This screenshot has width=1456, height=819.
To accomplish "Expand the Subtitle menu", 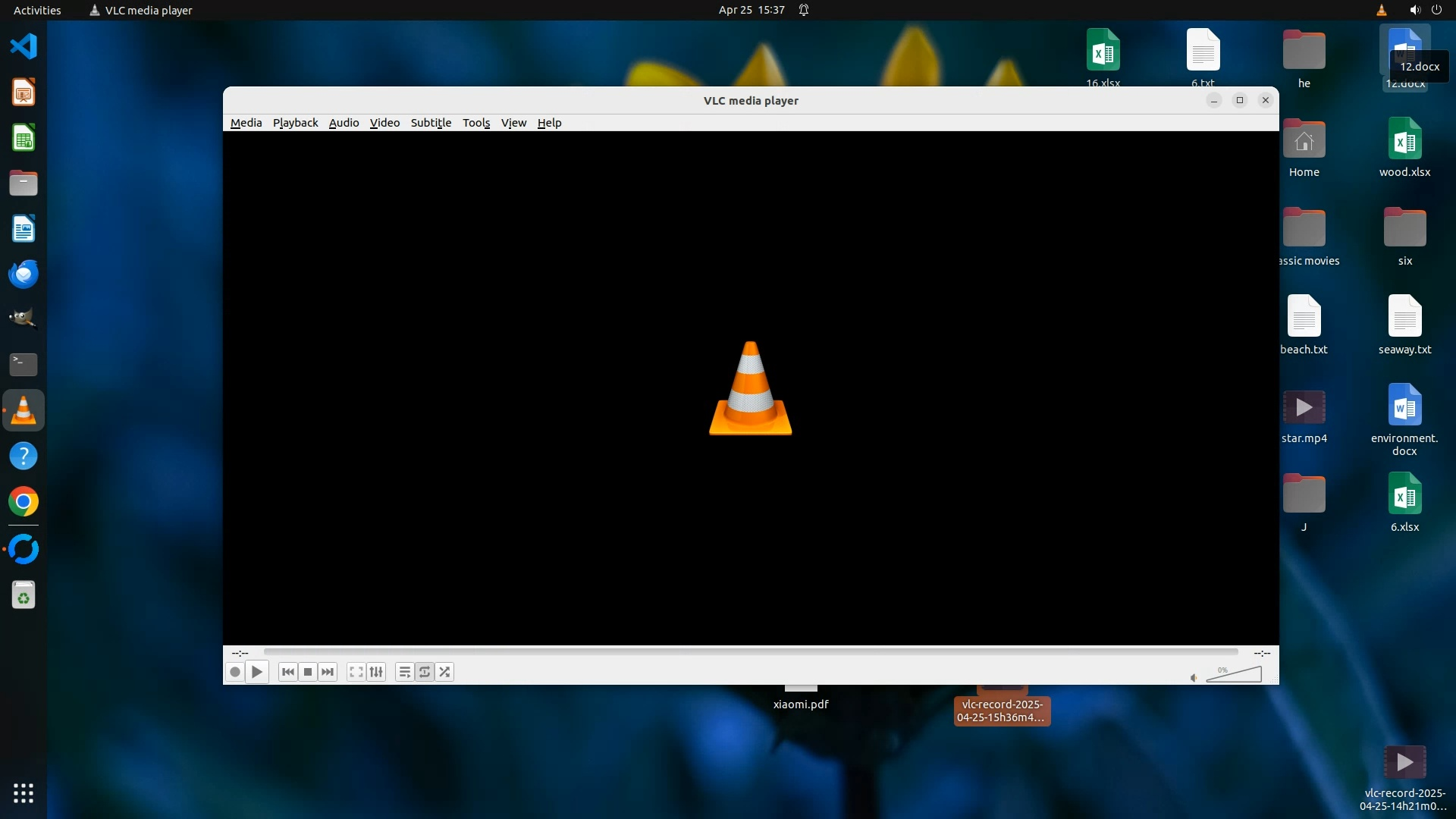I will coord(431,123).
